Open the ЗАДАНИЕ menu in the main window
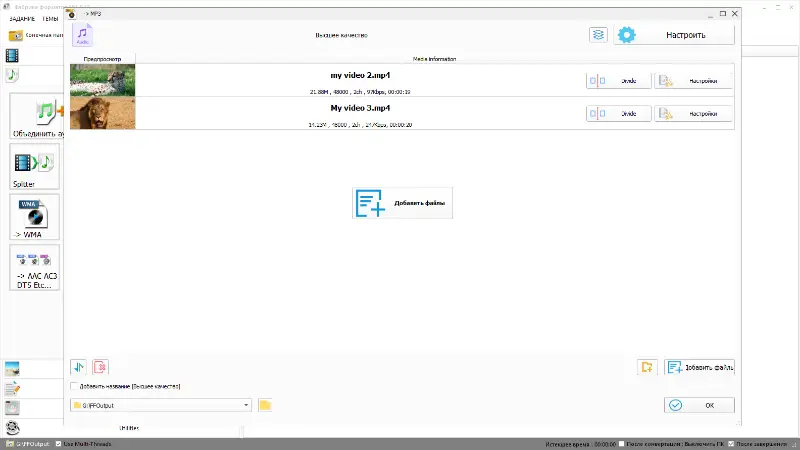This screenshot has width=800, height=450. 22,19
